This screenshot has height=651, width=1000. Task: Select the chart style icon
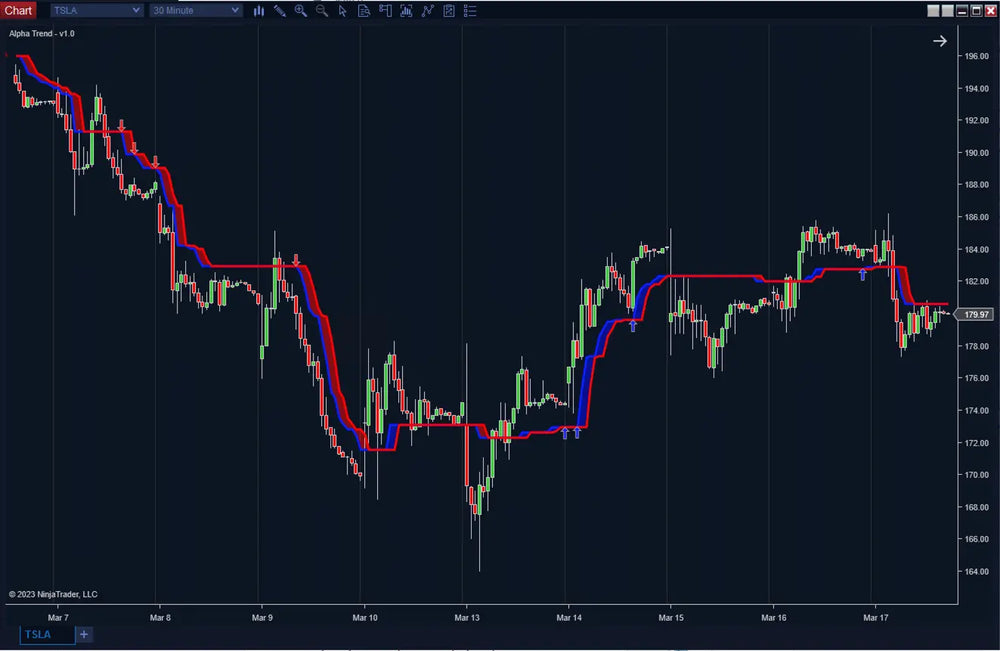coord(259,11)
